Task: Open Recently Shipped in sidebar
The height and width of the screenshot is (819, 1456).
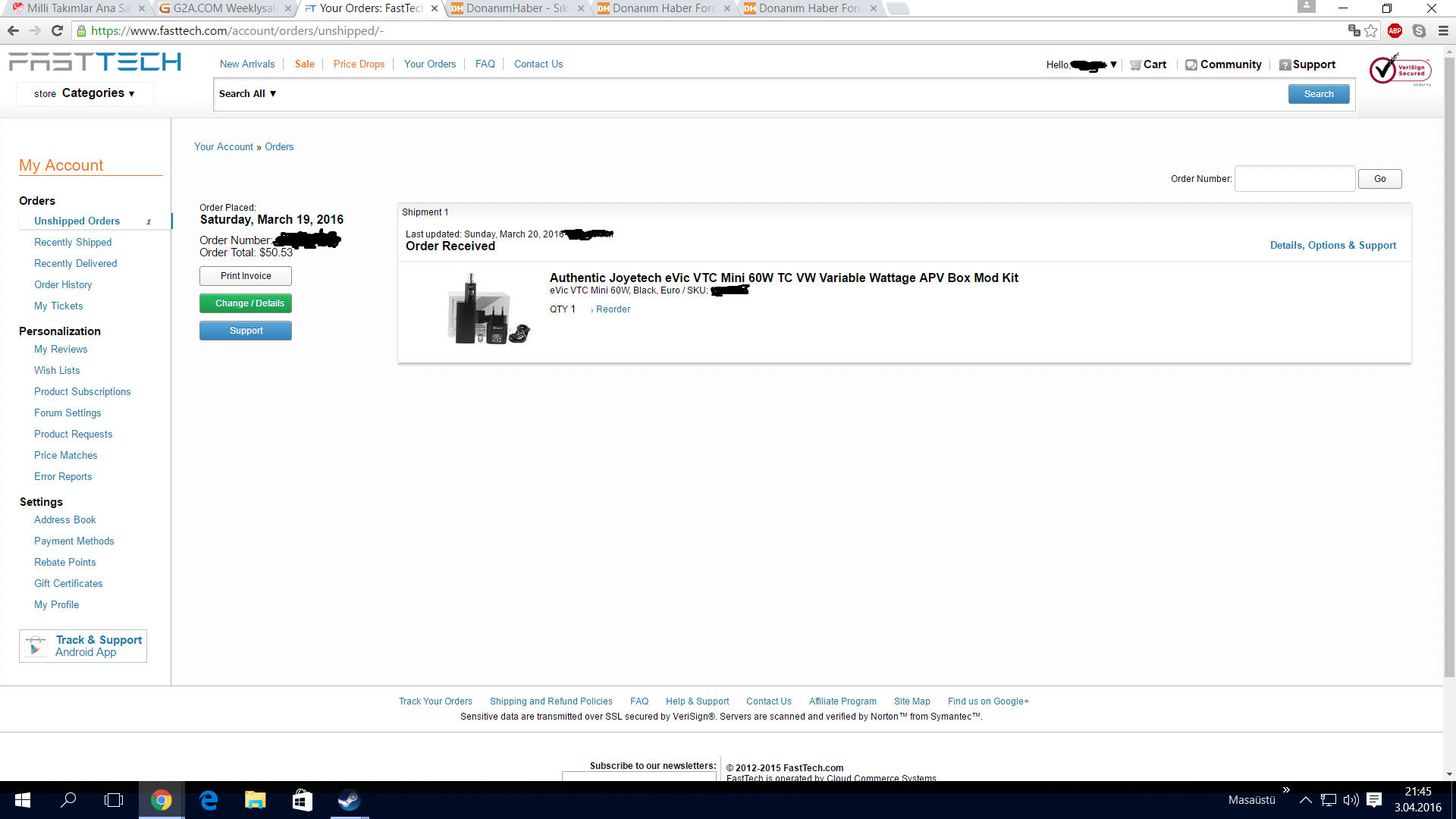Action: 73,243
